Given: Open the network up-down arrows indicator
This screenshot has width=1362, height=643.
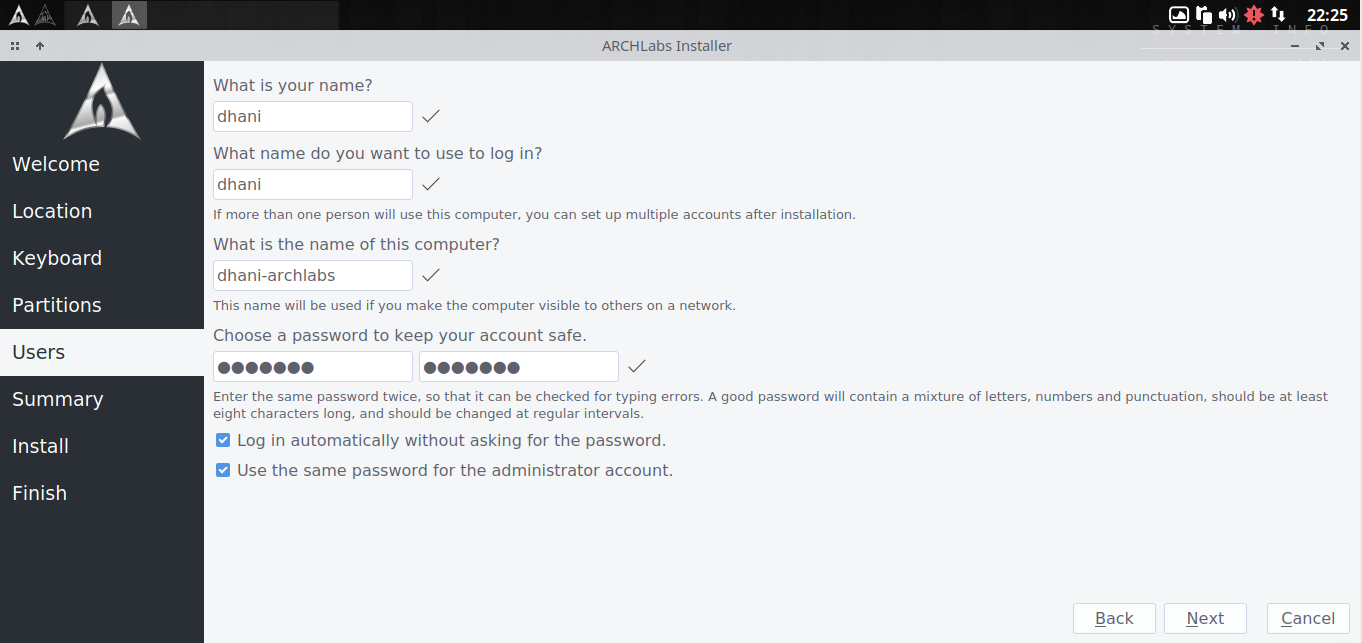Looking at the screenshot, I should tap(1279, 15).
